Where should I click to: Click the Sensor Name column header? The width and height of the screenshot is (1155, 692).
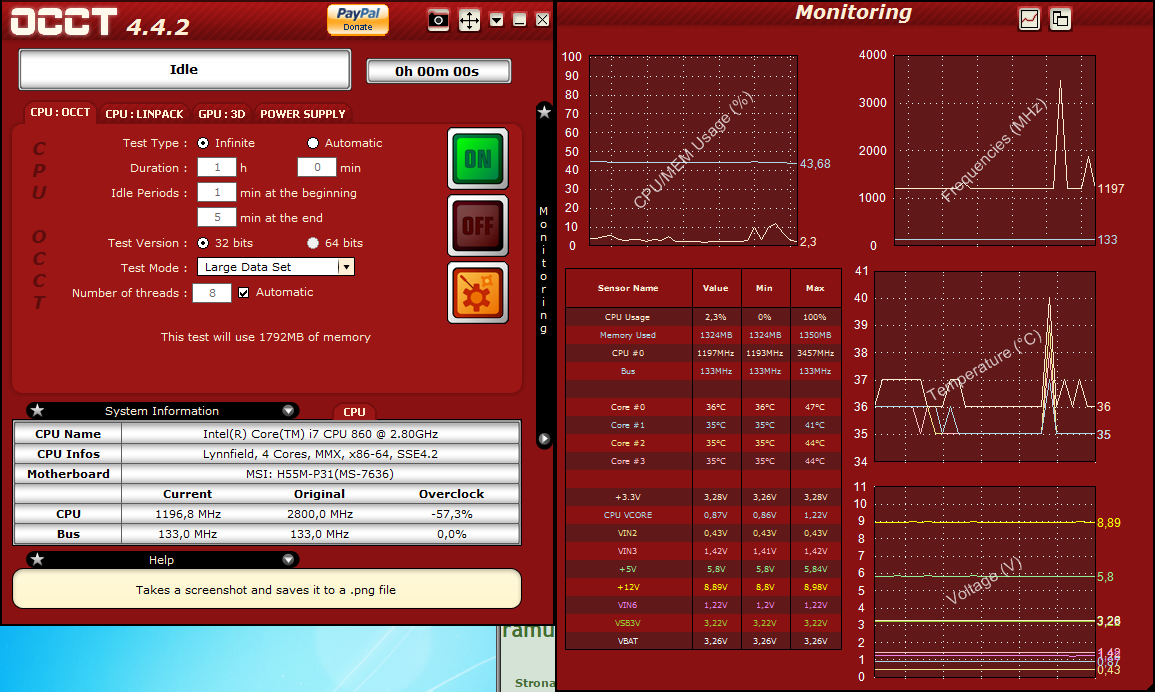point(628,288)
